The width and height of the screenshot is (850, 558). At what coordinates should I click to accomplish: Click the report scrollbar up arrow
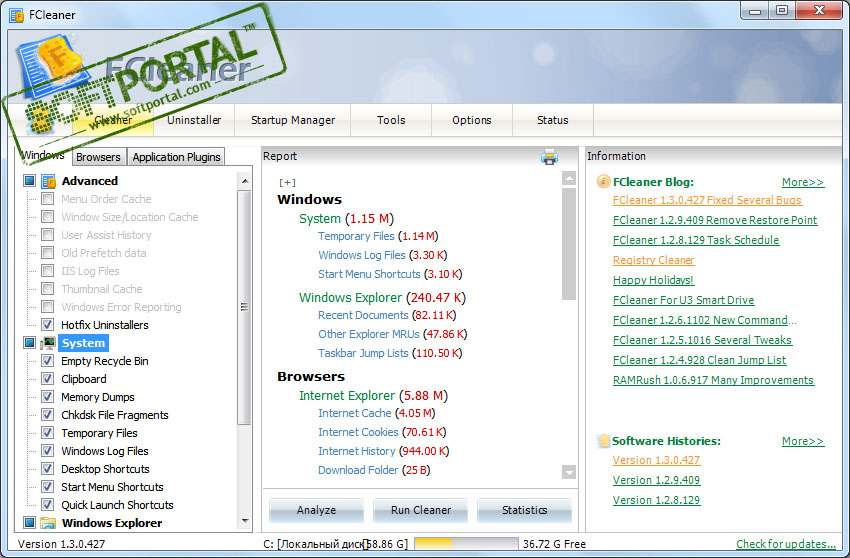point(569,178)
